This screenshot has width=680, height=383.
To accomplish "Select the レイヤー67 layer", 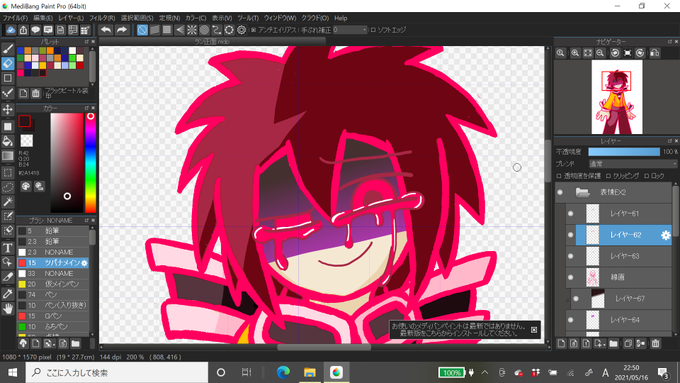I will pyautogui.click(x=621, y=299).
